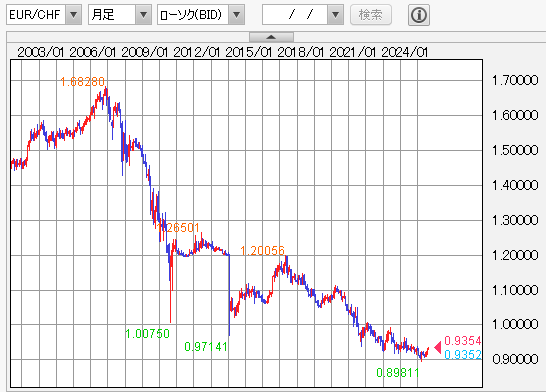Click the 1.10000 price axis label
The image size is (546, 392).
point(515,290)
